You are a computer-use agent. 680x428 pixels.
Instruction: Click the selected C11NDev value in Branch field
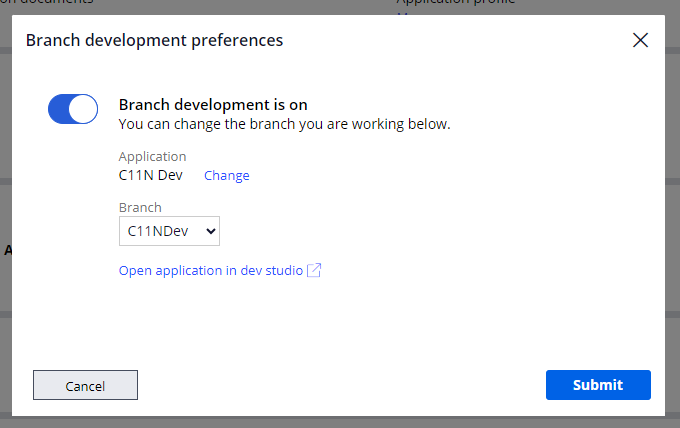(x=159, y=232)
